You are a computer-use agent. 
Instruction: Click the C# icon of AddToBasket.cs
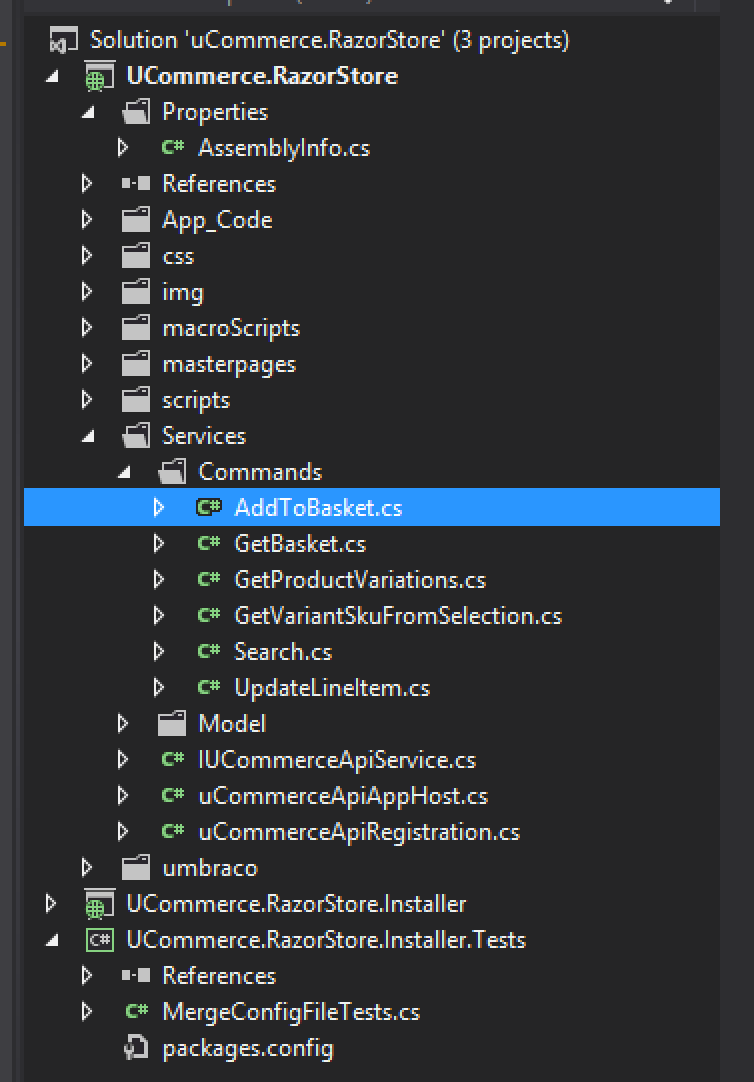click(208, 508)
